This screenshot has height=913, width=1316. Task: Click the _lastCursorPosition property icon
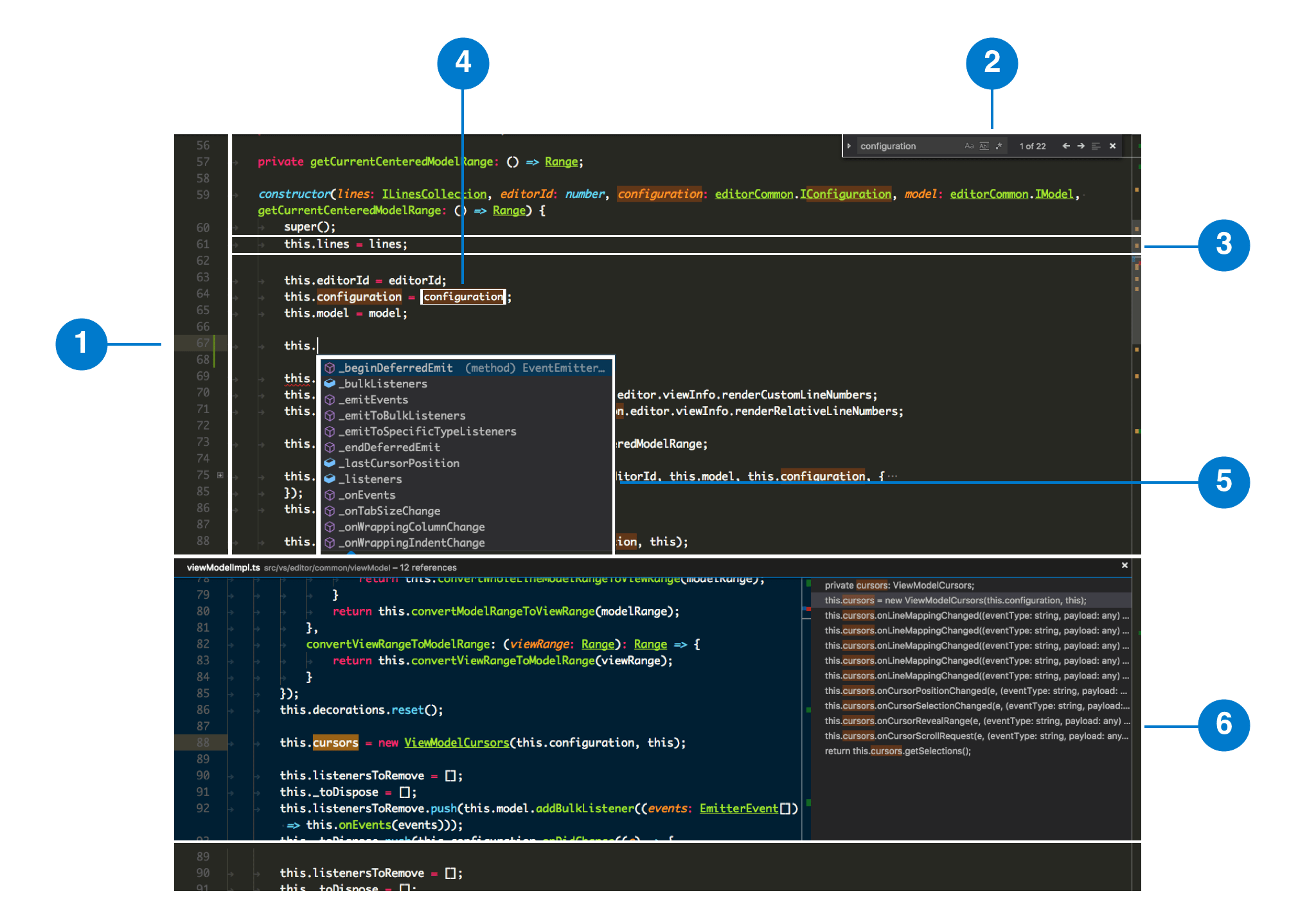[330, 463]
